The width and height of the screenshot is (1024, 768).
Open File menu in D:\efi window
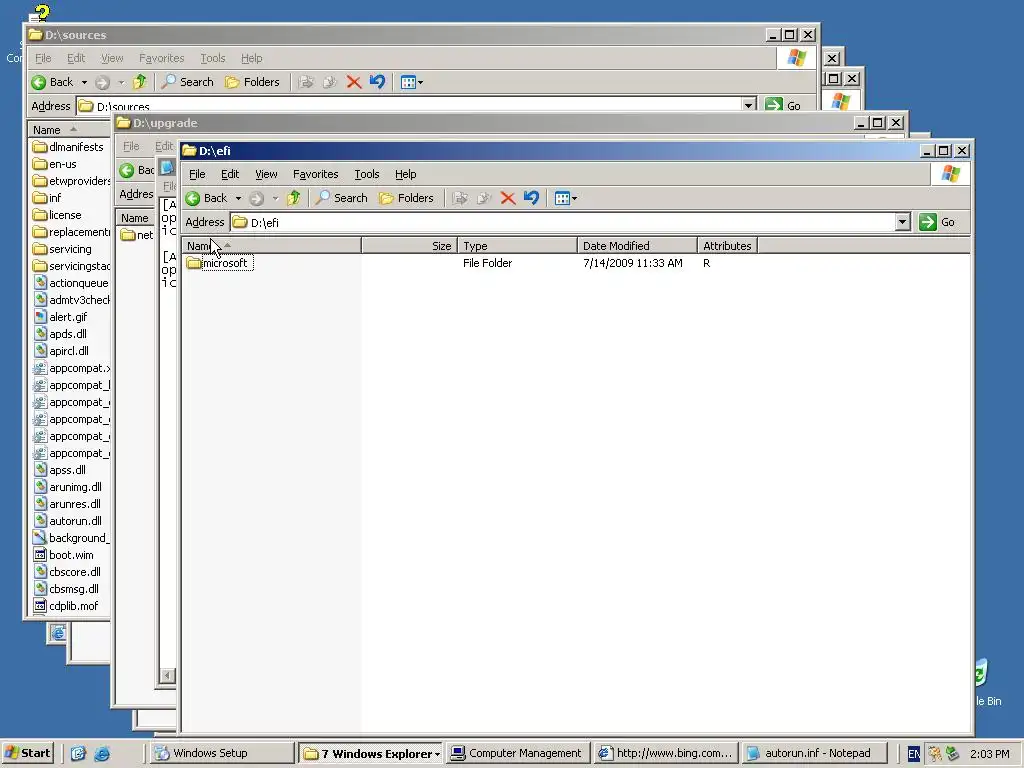coord(197,174)
